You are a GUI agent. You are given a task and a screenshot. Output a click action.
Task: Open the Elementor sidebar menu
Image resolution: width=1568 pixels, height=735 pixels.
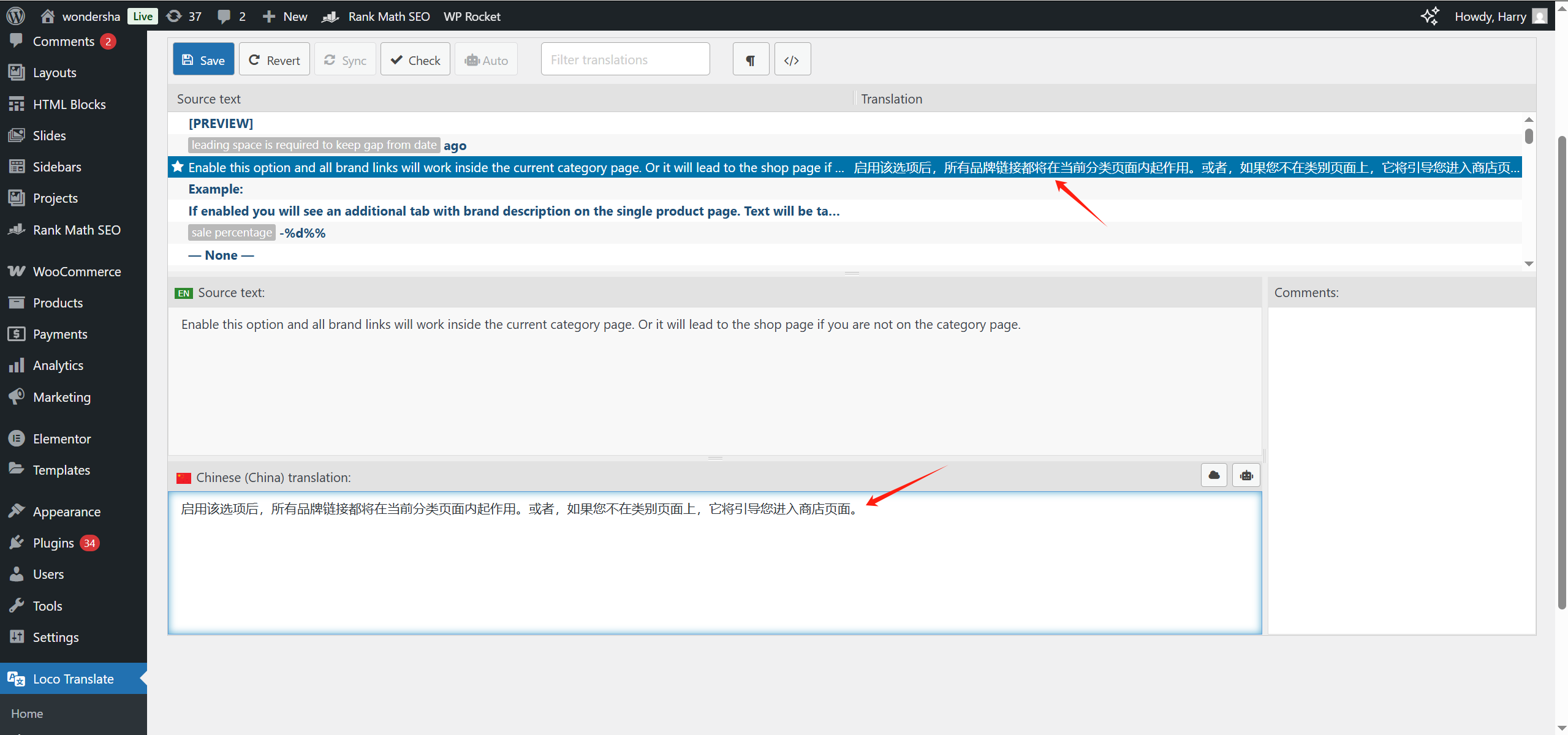(x=62, y=439)
